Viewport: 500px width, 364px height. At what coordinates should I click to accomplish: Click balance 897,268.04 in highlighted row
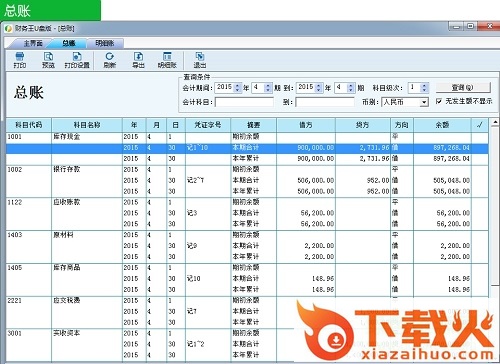pyautogui.click(x=451, y=148)
